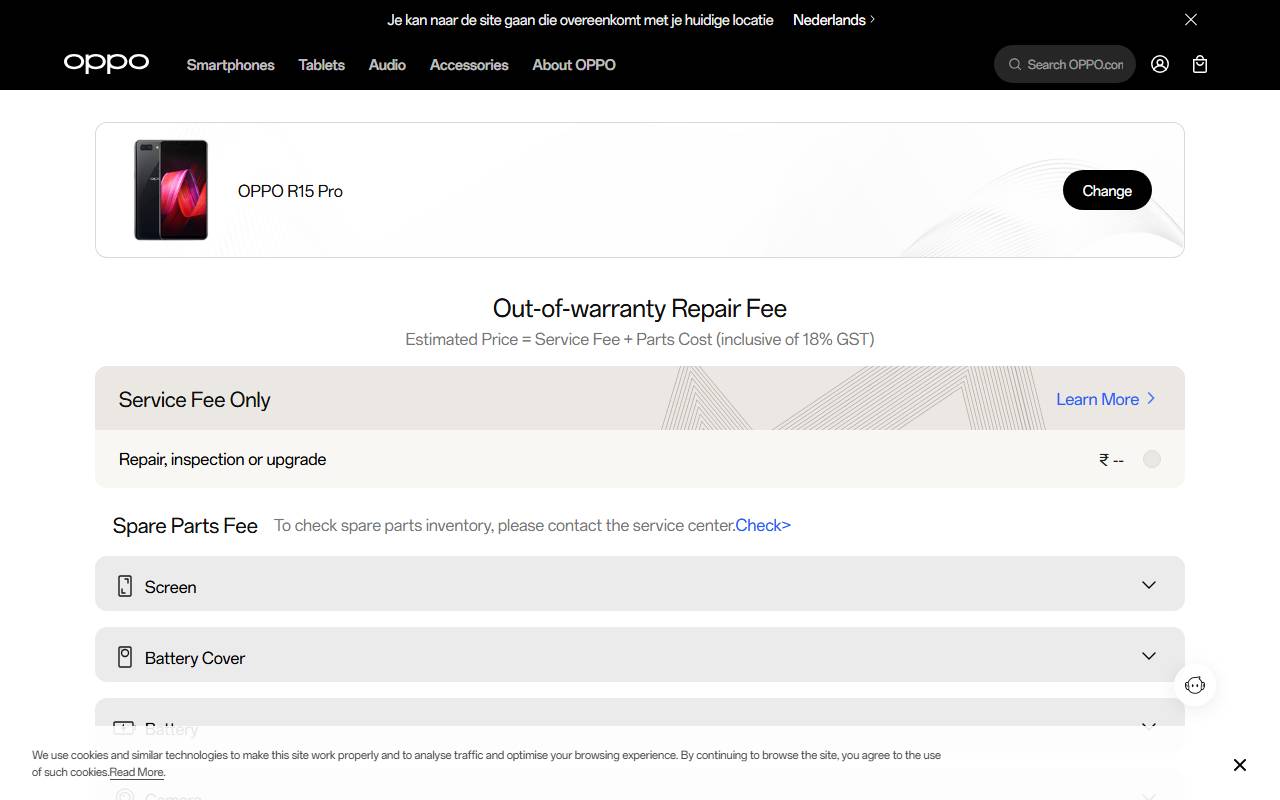
Task: Click the Check> spare parts inventory link
Action: tap(763, 525)
